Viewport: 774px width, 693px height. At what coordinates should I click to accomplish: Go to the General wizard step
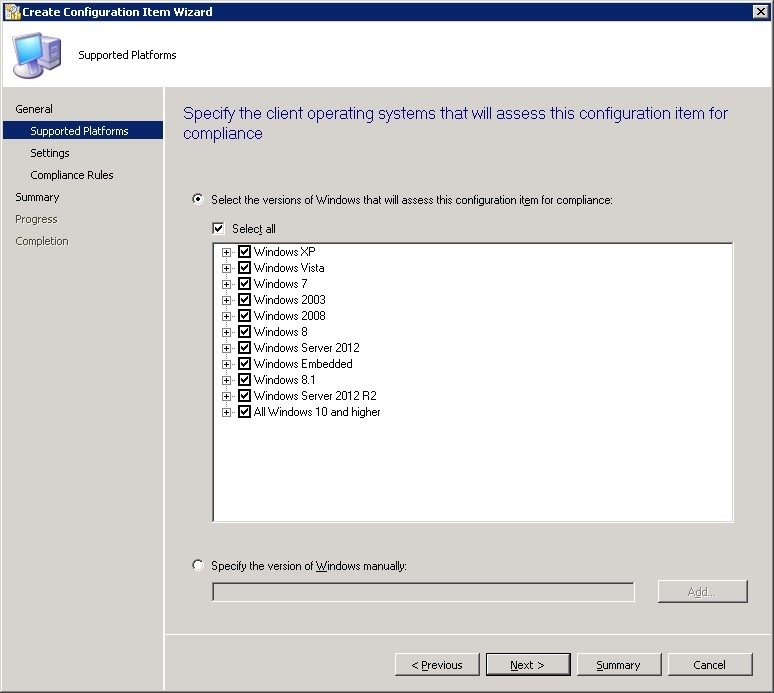point(34,109)
